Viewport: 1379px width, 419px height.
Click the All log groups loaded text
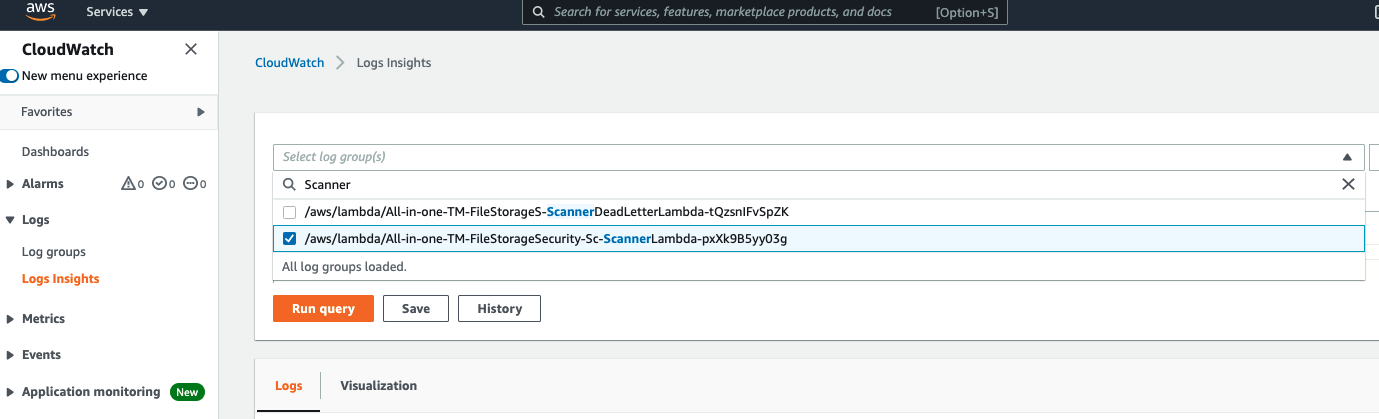click(x=344, y=267)
